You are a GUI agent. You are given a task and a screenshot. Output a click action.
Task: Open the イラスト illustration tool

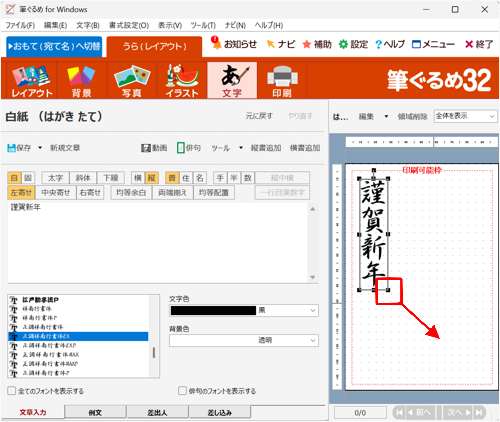coord(182,80)
